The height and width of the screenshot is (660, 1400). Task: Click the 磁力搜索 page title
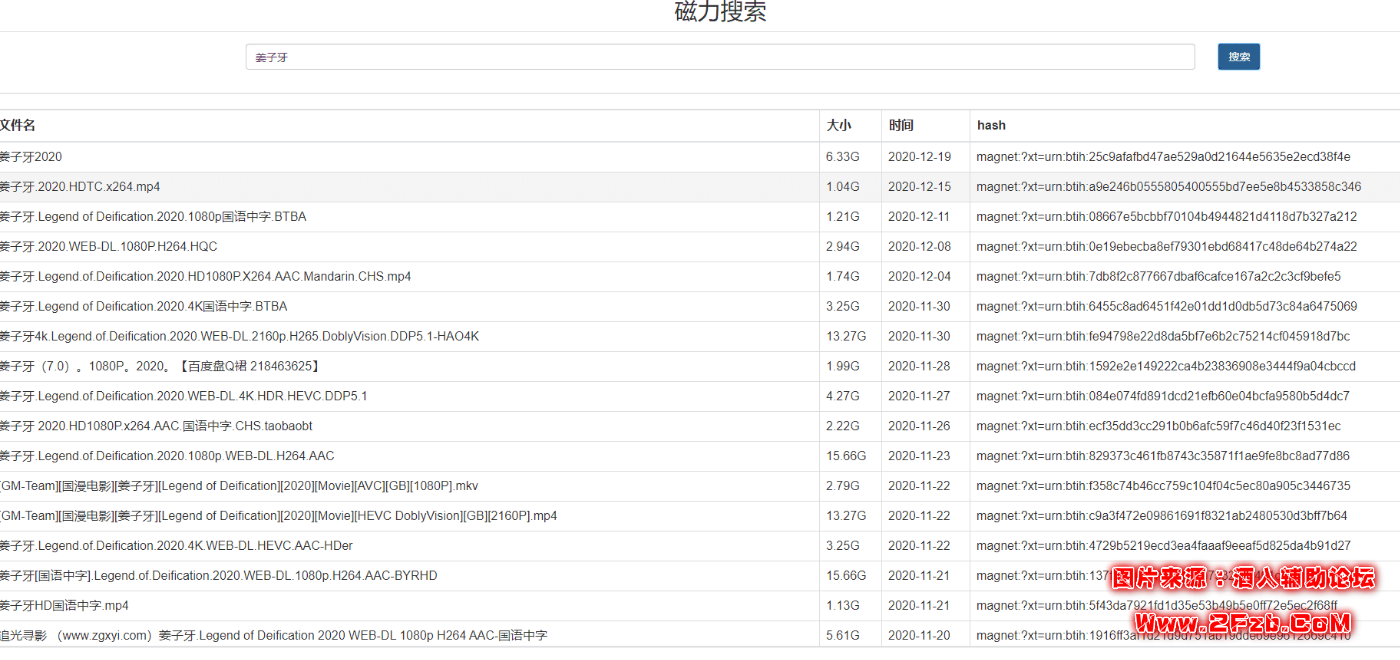[x=720, y=12]
